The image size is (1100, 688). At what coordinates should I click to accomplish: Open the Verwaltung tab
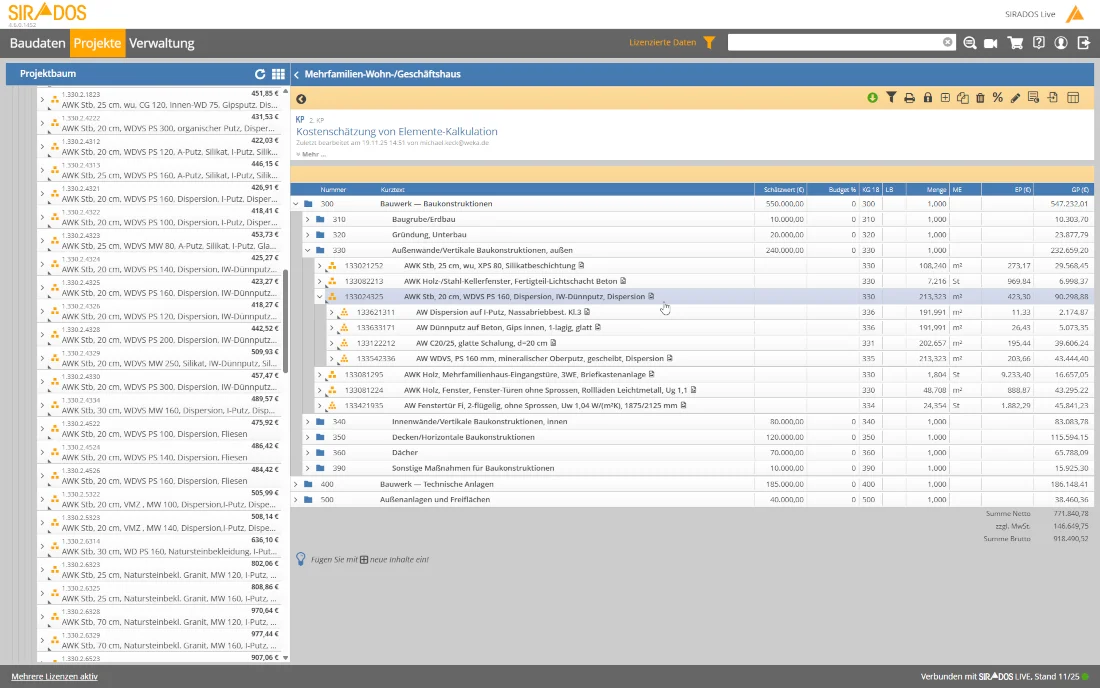[162, 44]
